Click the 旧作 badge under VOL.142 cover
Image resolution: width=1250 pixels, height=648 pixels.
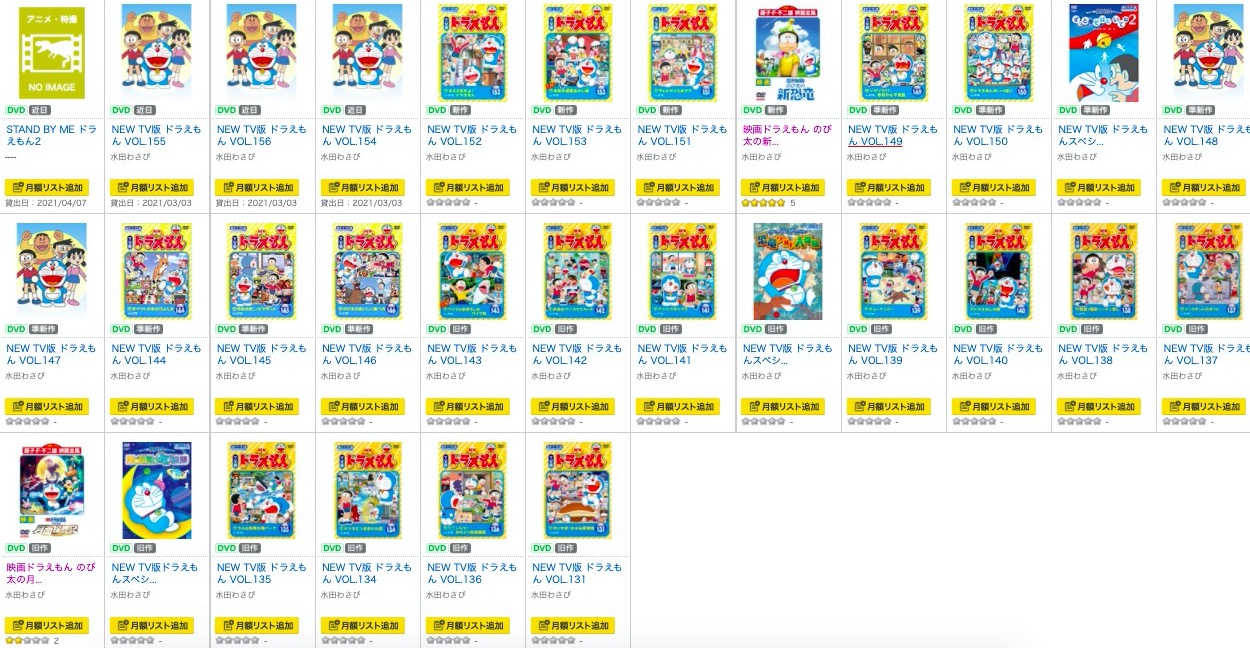pyautogui.click(x=566, y=329)
